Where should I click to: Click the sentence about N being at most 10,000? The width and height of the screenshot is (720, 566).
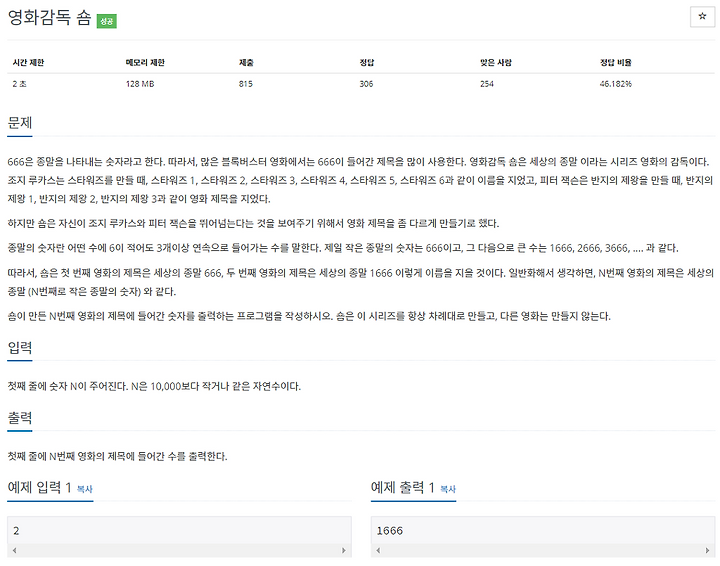point(216,386)
